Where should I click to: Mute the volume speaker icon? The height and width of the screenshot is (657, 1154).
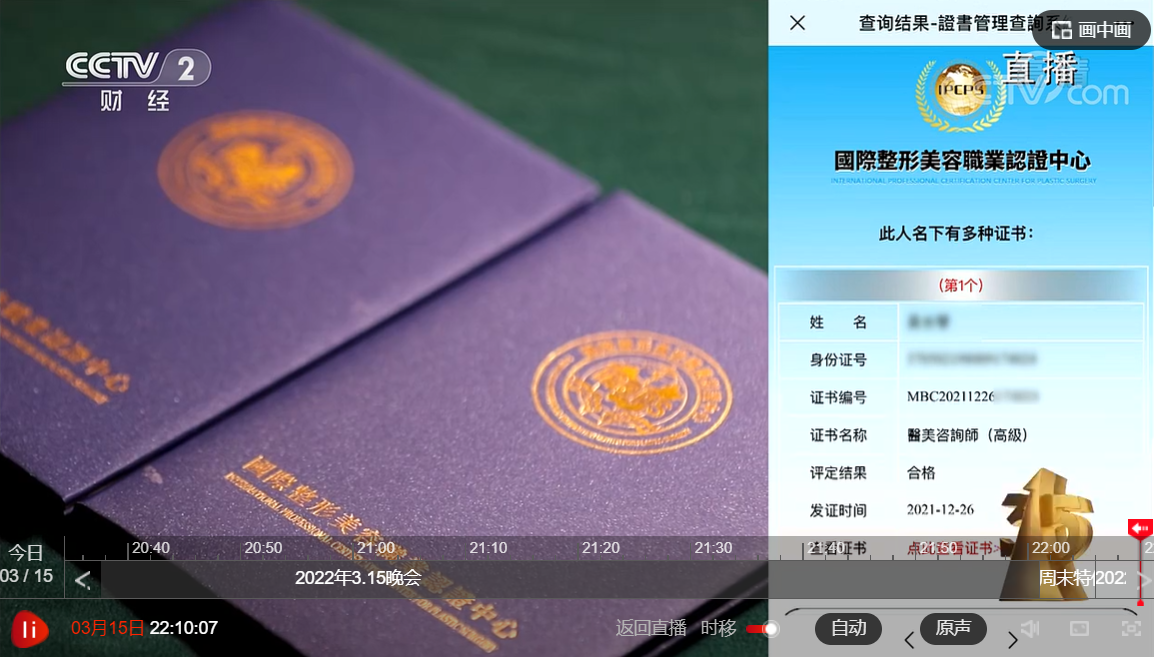coord(1030,629)
